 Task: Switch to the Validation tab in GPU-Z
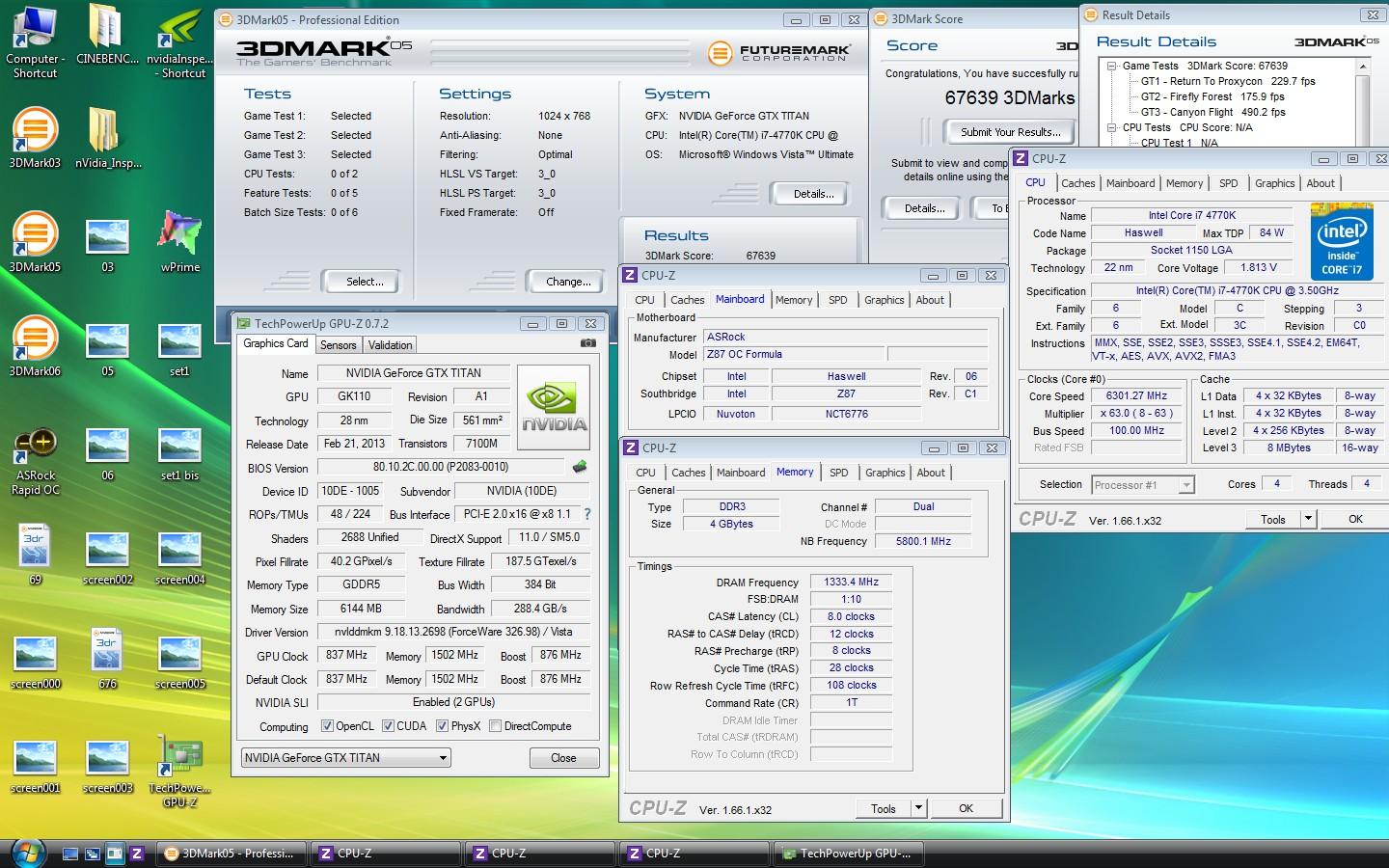coord(390,344)
